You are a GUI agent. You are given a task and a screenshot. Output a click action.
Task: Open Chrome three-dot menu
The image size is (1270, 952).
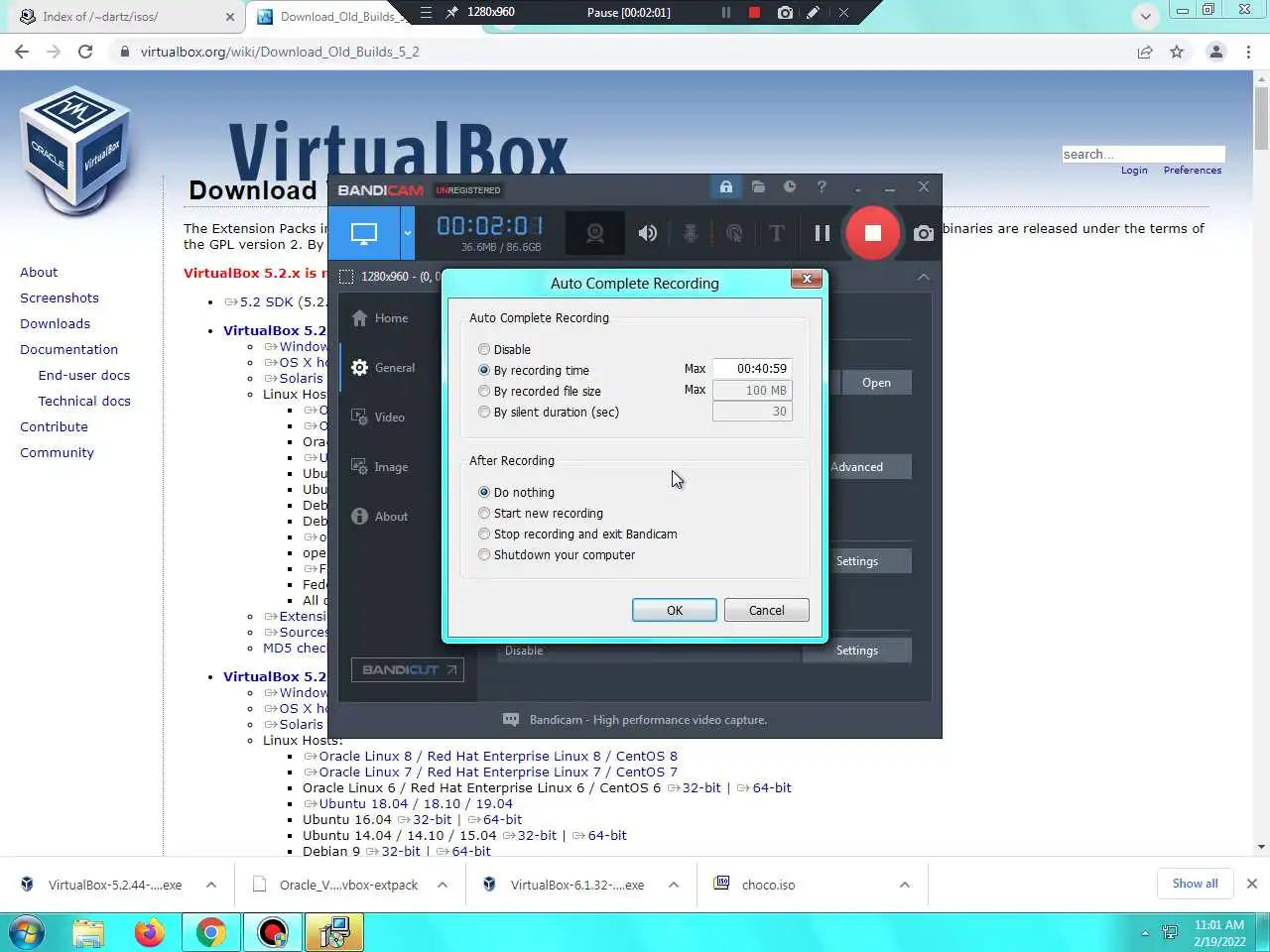pos(1248,52)
